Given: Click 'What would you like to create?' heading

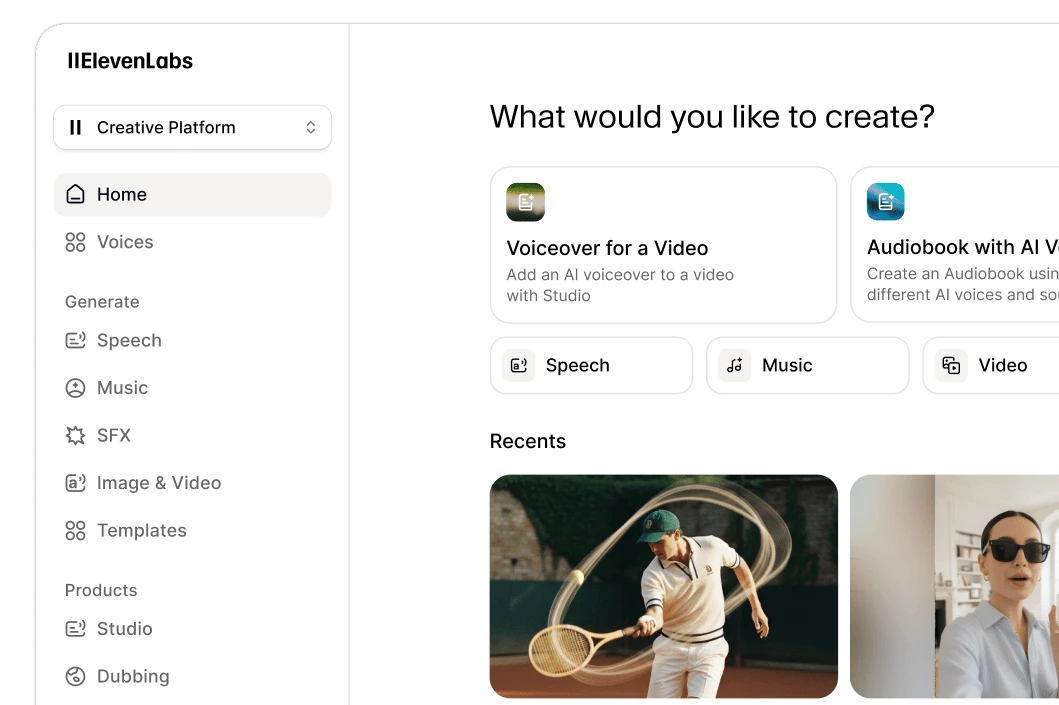Looking at the screenshot, I should [x=712, y=117].
